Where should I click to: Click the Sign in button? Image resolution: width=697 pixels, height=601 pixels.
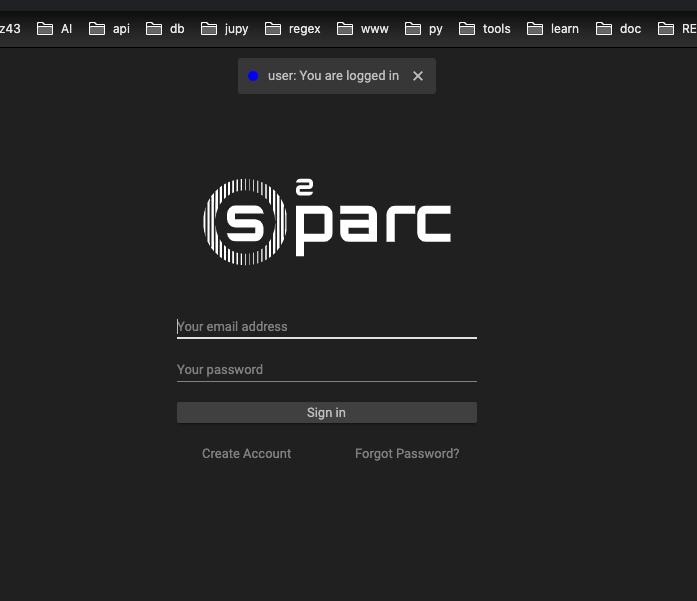(x=327, y=413)
